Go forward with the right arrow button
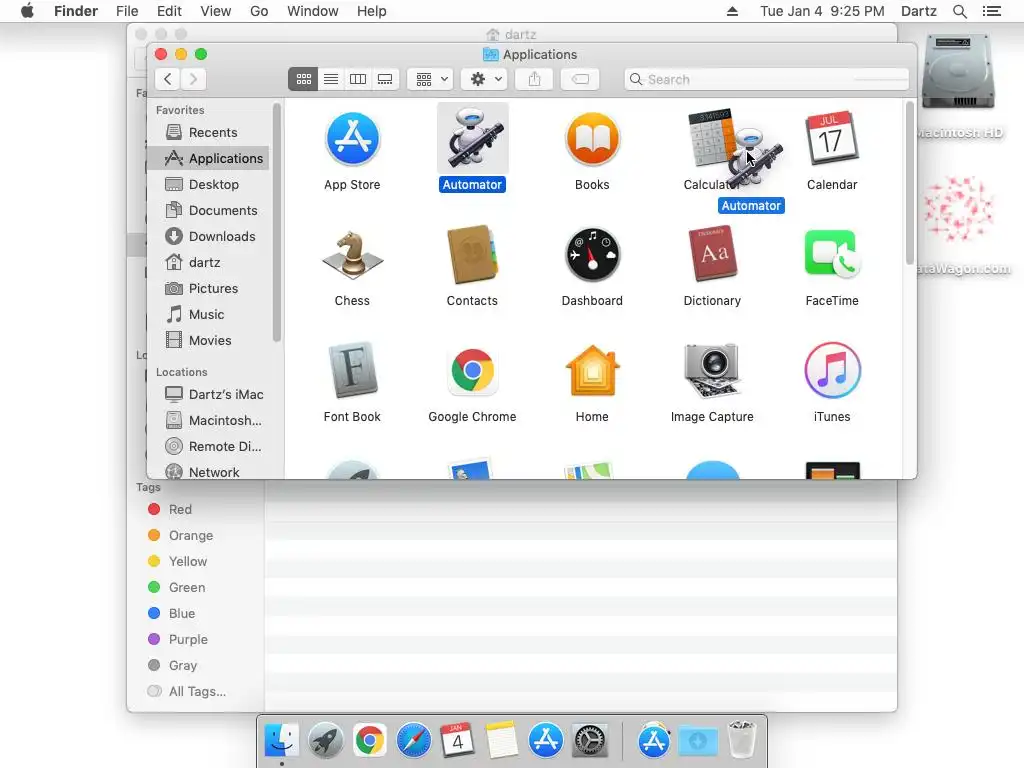The width and height of the screenshot is (1024, 768). [x=193, y=79]
